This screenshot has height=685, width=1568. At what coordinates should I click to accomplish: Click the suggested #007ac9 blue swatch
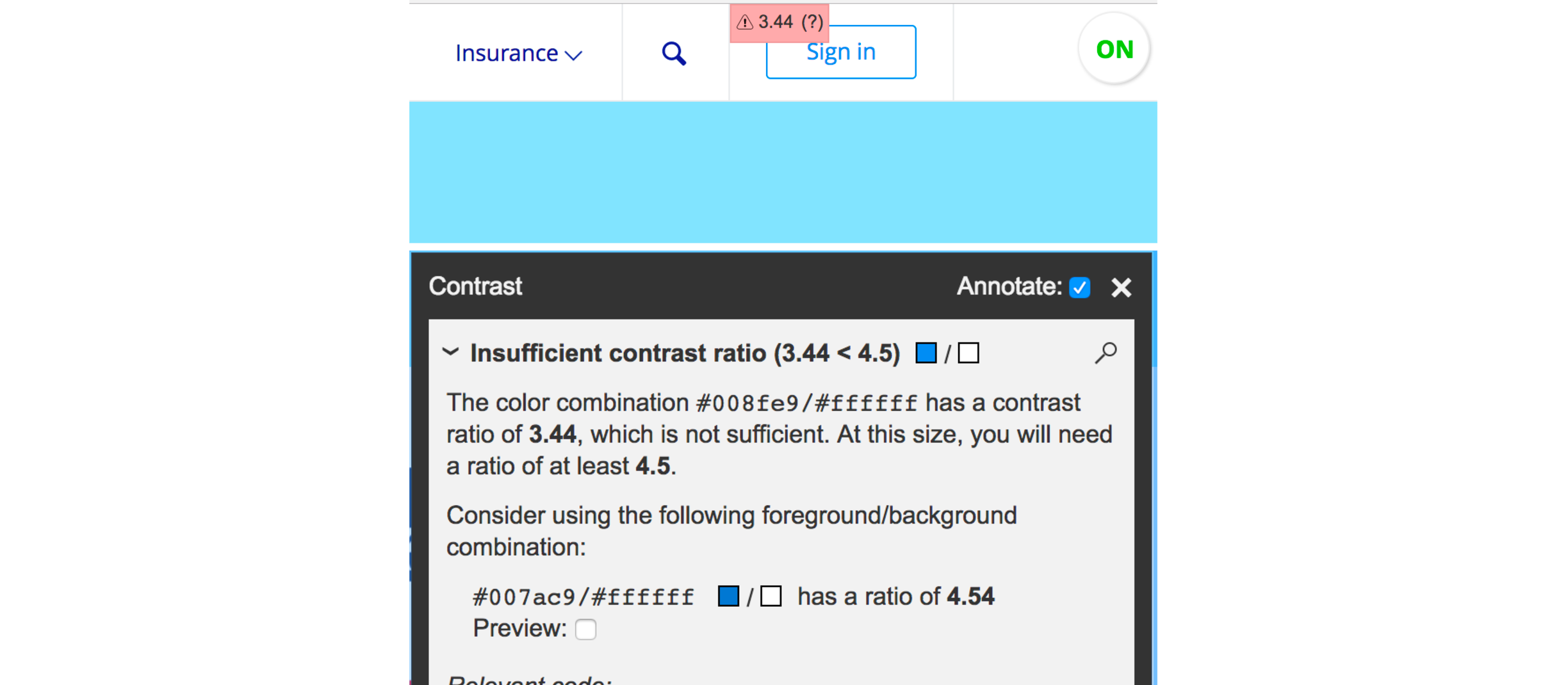[x=728, y=596]
